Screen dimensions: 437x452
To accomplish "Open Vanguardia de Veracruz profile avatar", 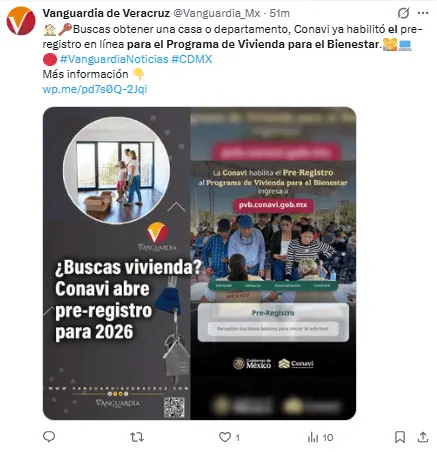I will pyautogui.click(x=21, y=21).
